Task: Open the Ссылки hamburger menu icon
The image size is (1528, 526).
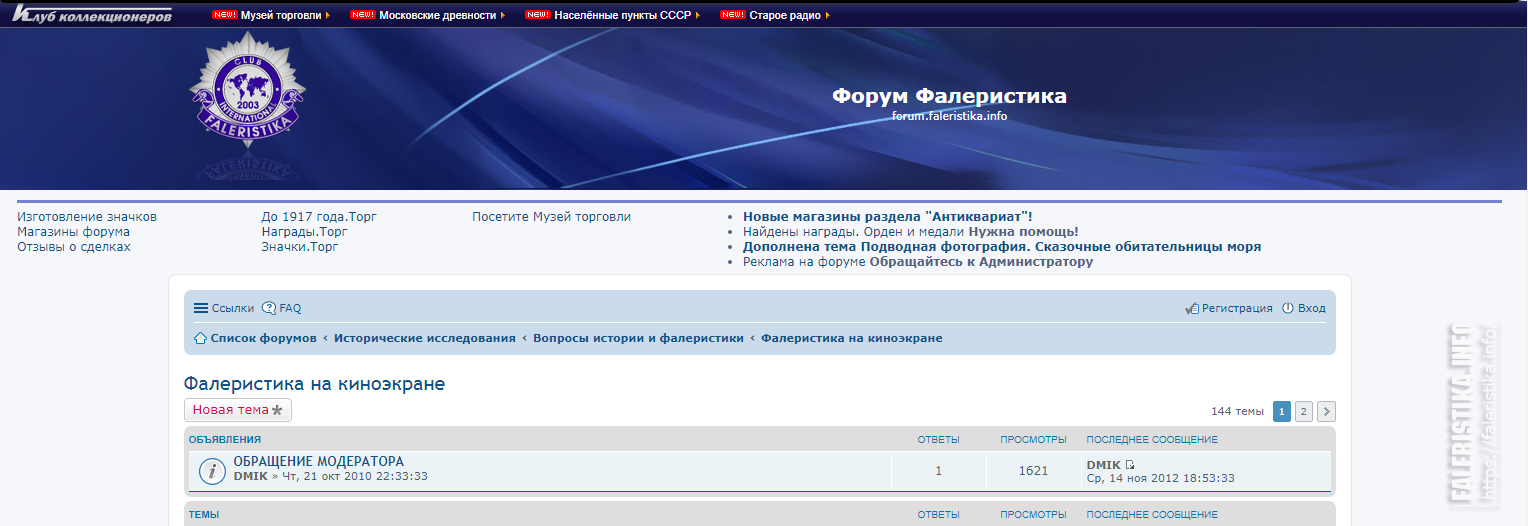Action: [201, 308]
